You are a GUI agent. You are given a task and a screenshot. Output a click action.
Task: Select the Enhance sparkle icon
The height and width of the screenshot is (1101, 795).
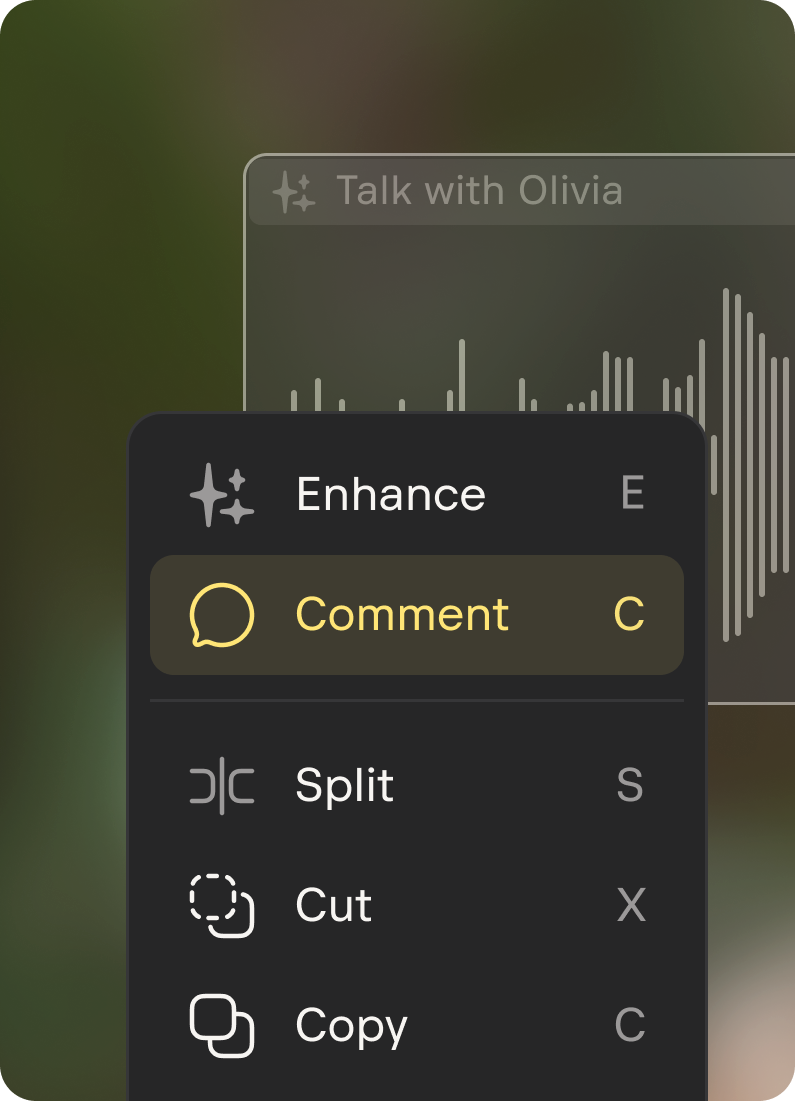point(220,493)
